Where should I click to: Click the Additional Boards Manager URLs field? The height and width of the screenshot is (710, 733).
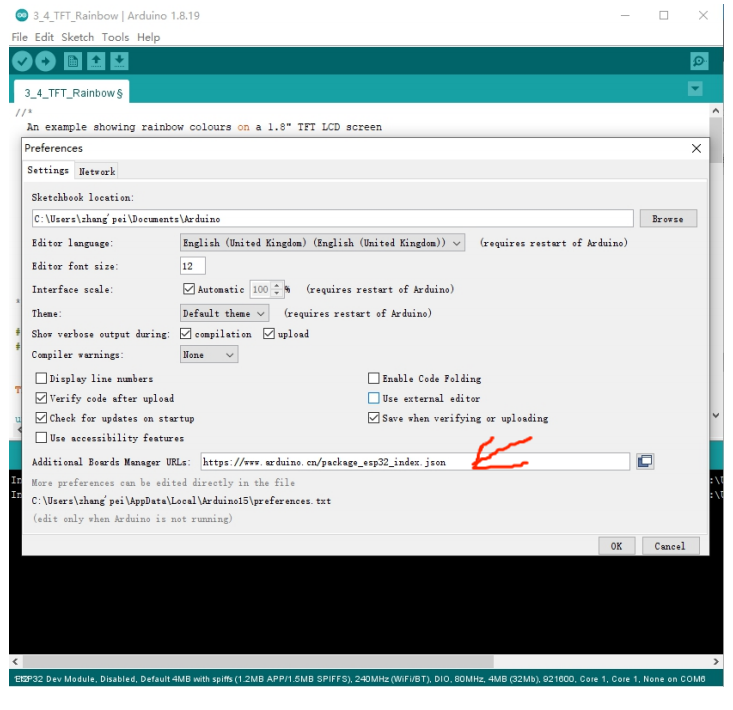click(414, 462)
